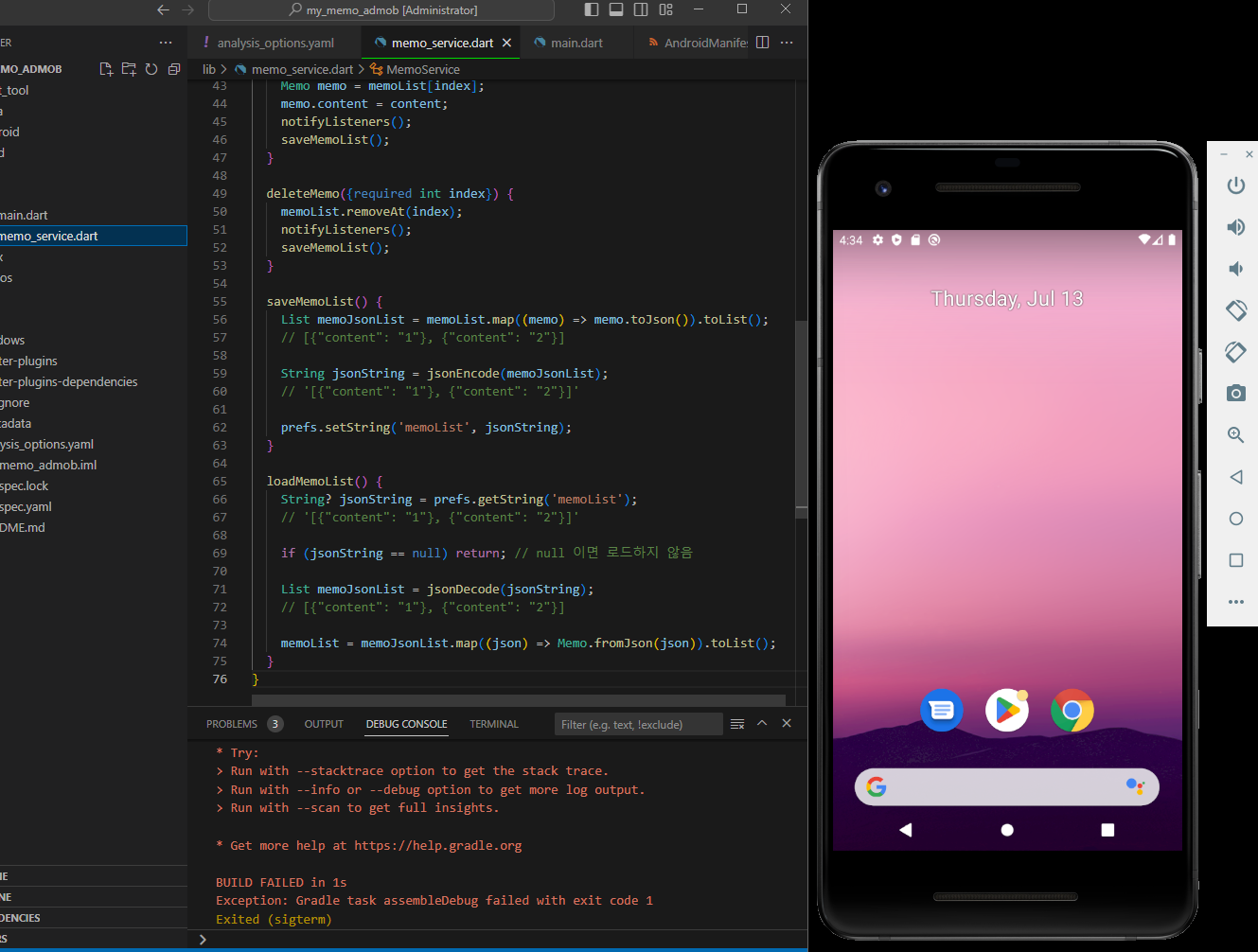Lower the emulator volume
The width and height of the screenshot is (1258, 952).
[1236, 269]
